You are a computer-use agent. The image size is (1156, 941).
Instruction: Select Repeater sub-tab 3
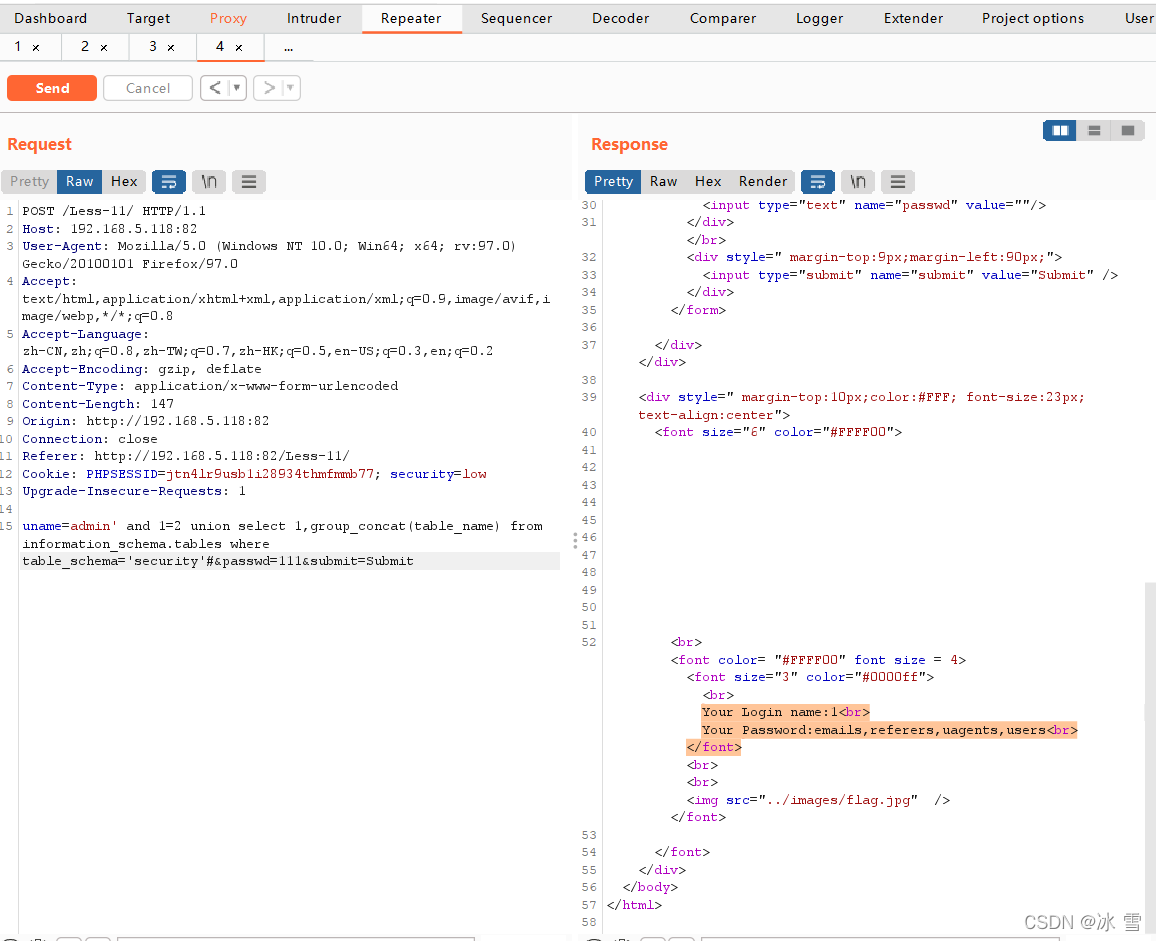pos(153,47)
